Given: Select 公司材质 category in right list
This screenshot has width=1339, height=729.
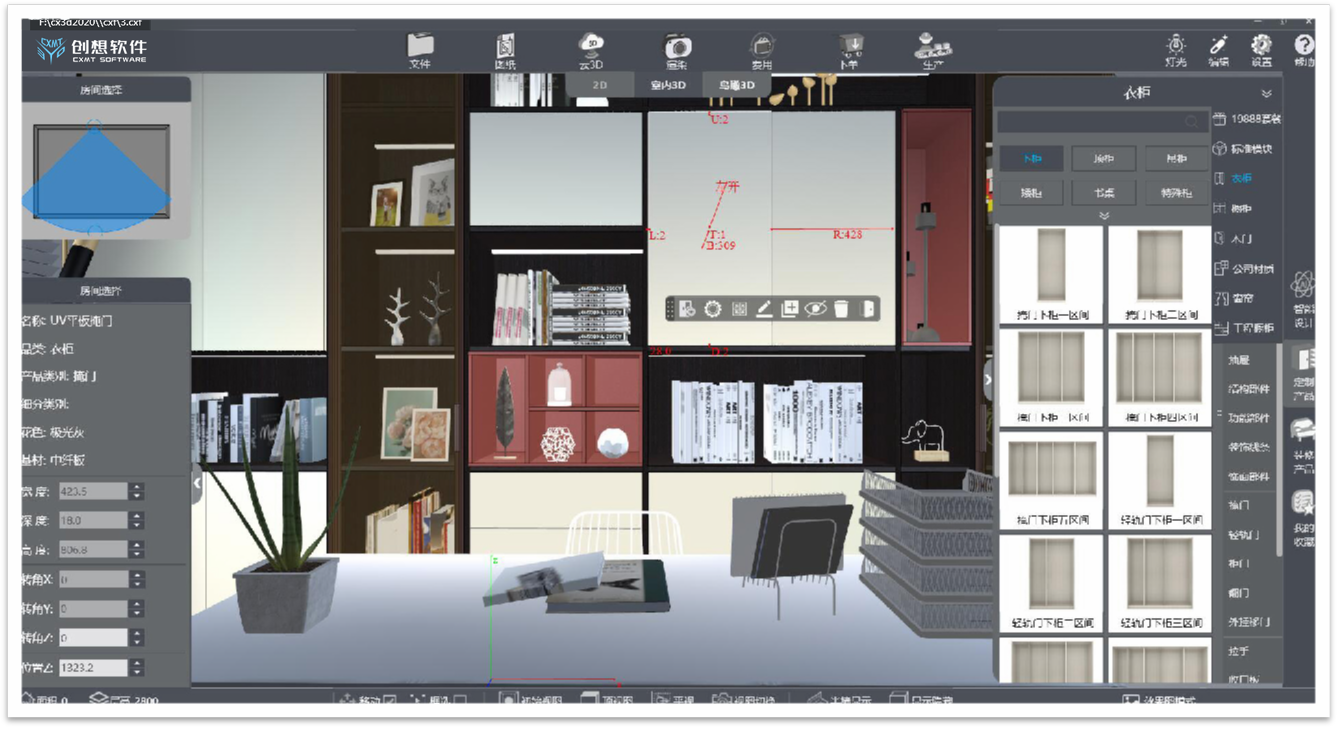Looking at the screenshot, I should (x=1245, y=269).
